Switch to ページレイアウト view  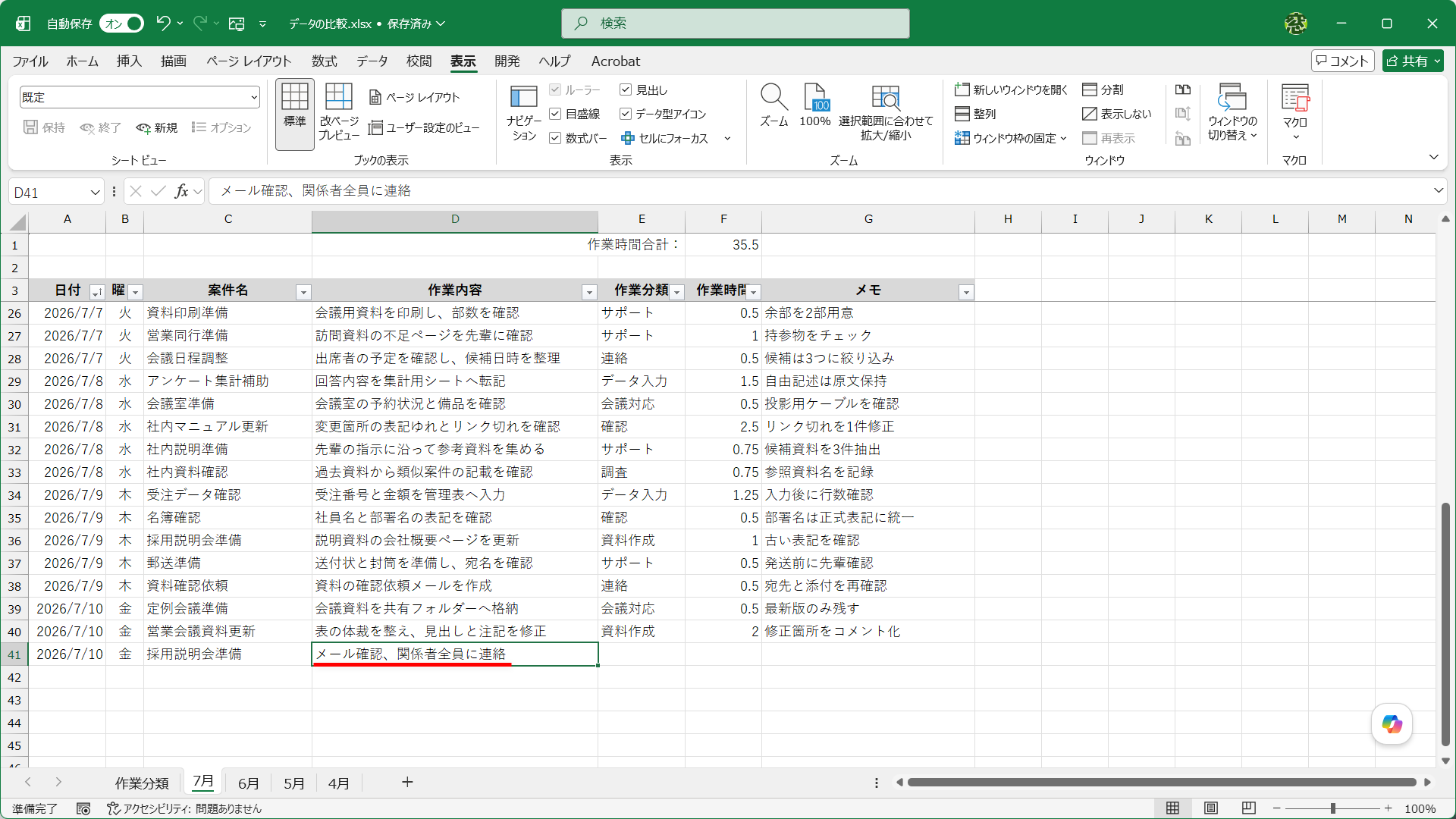415,97
